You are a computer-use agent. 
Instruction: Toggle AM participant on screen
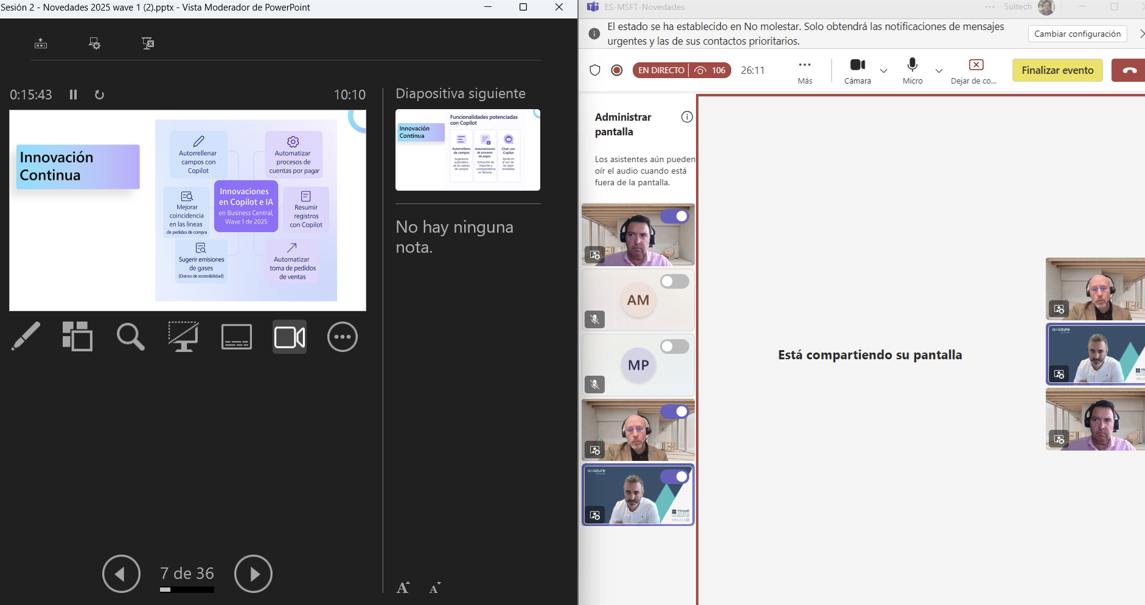point(675,281)
